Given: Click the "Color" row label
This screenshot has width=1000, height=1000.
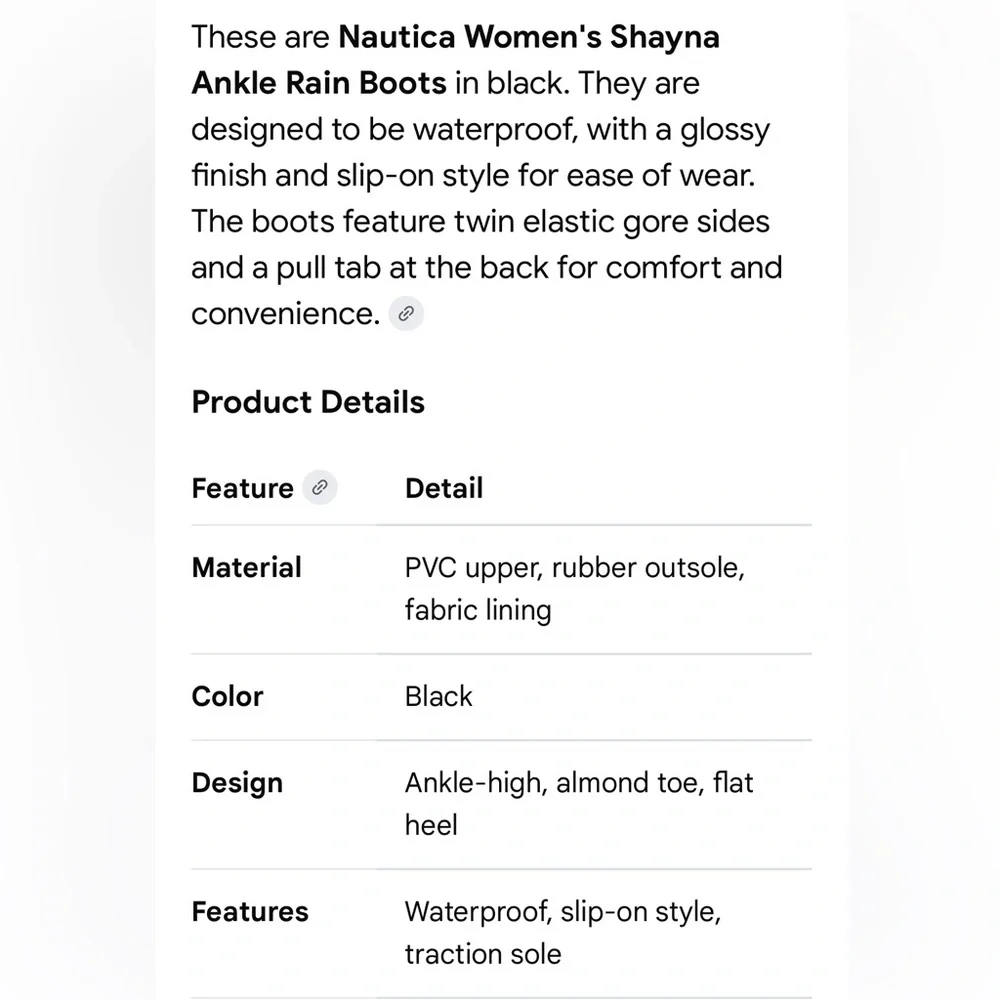Looking at the screenshot, I should click(227, 696).
